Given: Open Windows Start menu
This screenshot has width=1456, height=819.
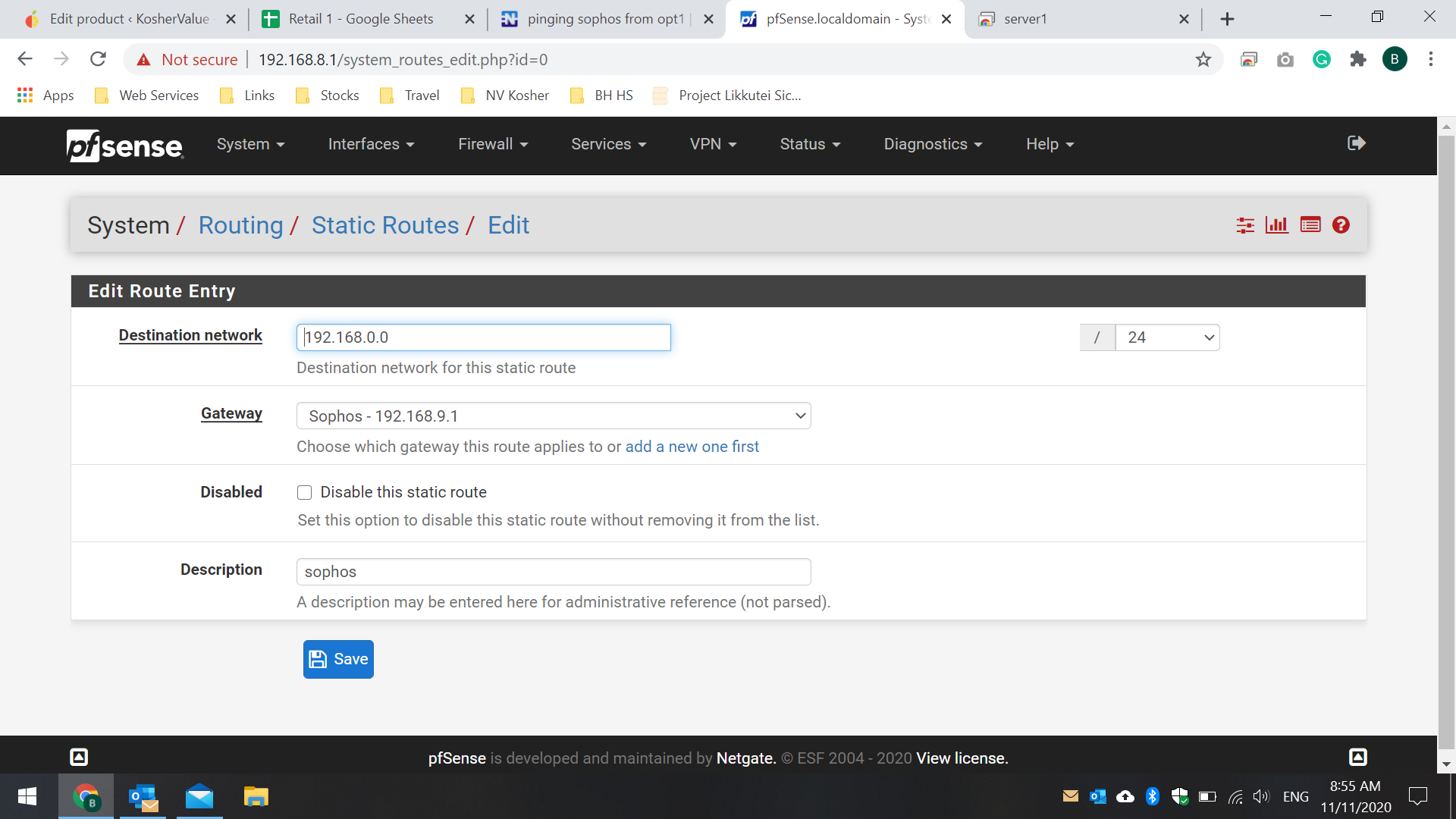Looking at the screenshot, I should (27, 796).
